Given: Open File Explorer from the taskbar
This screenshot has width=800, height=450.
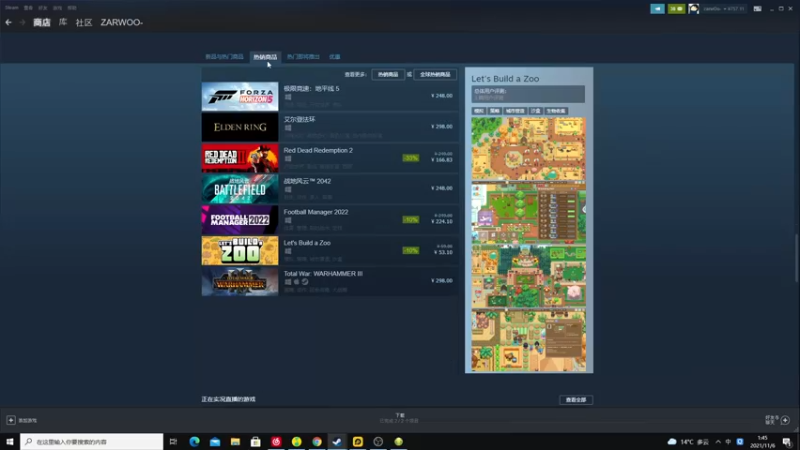Looking at the screenshot, I should [x=235, y=441].
